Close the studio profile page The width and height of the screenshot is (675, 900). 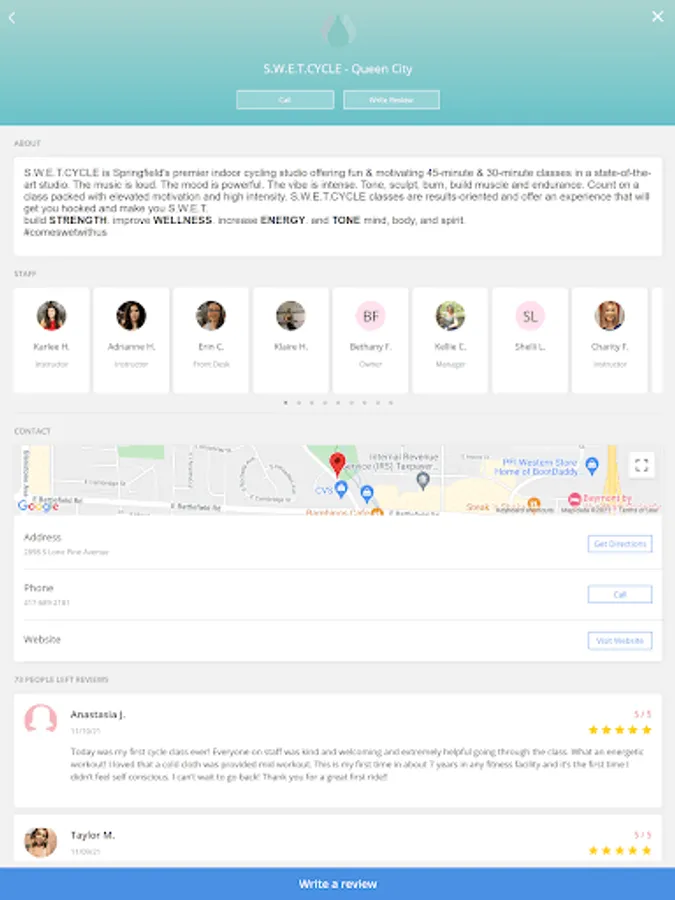[658, 17]
